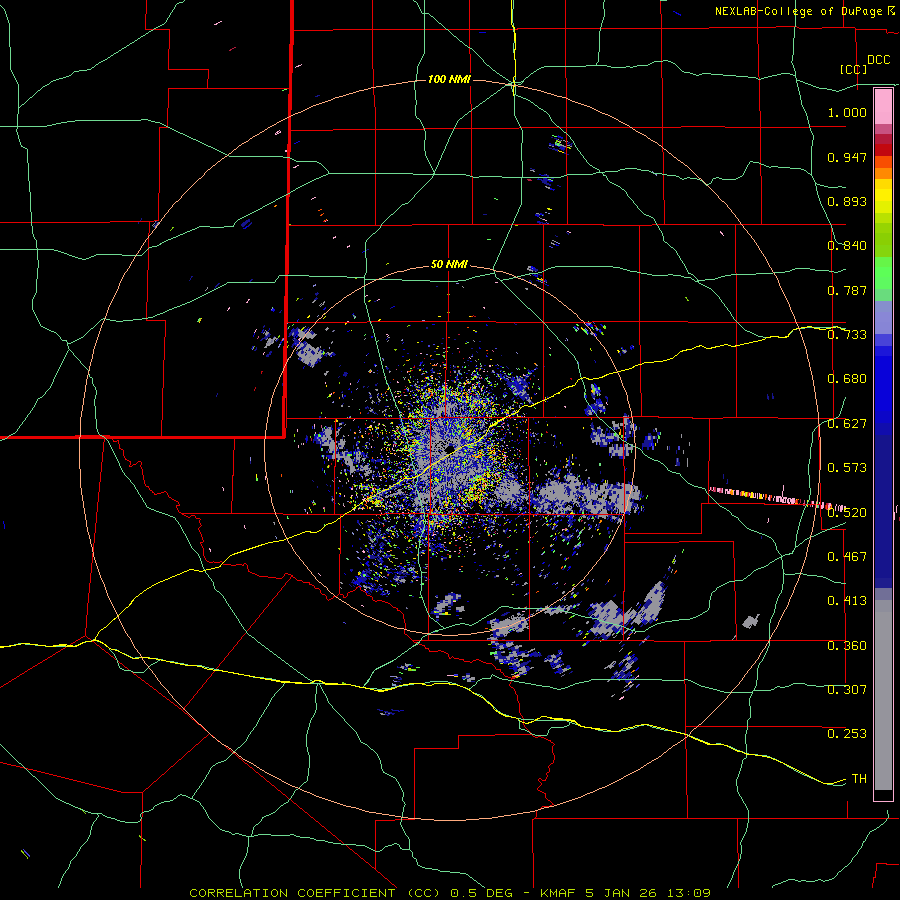
Task: Click the 0.520 legend value
Action: (847, 513)
